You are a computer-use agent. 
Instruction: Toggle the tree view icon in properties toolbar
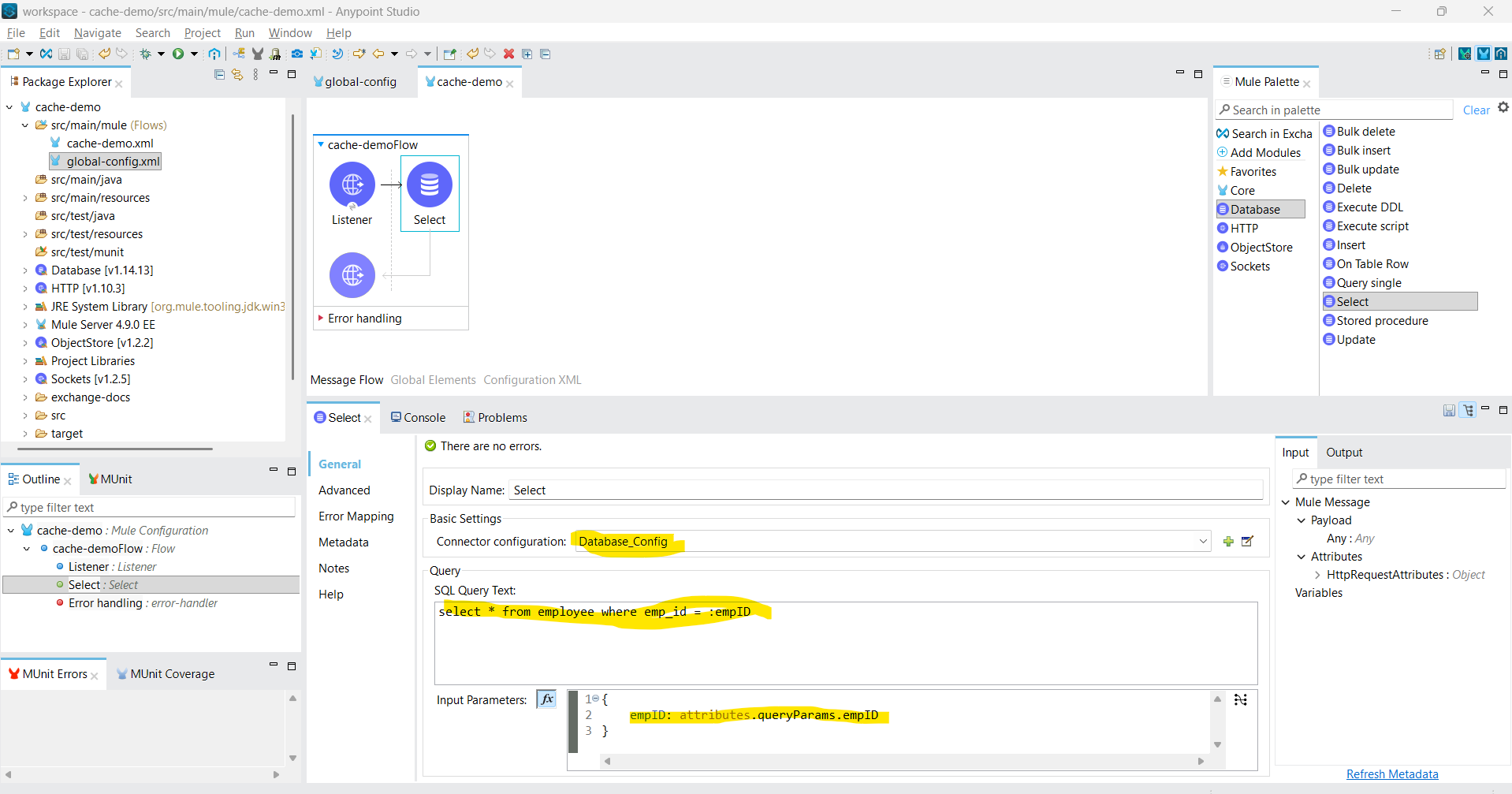[x=1468, y=410]
